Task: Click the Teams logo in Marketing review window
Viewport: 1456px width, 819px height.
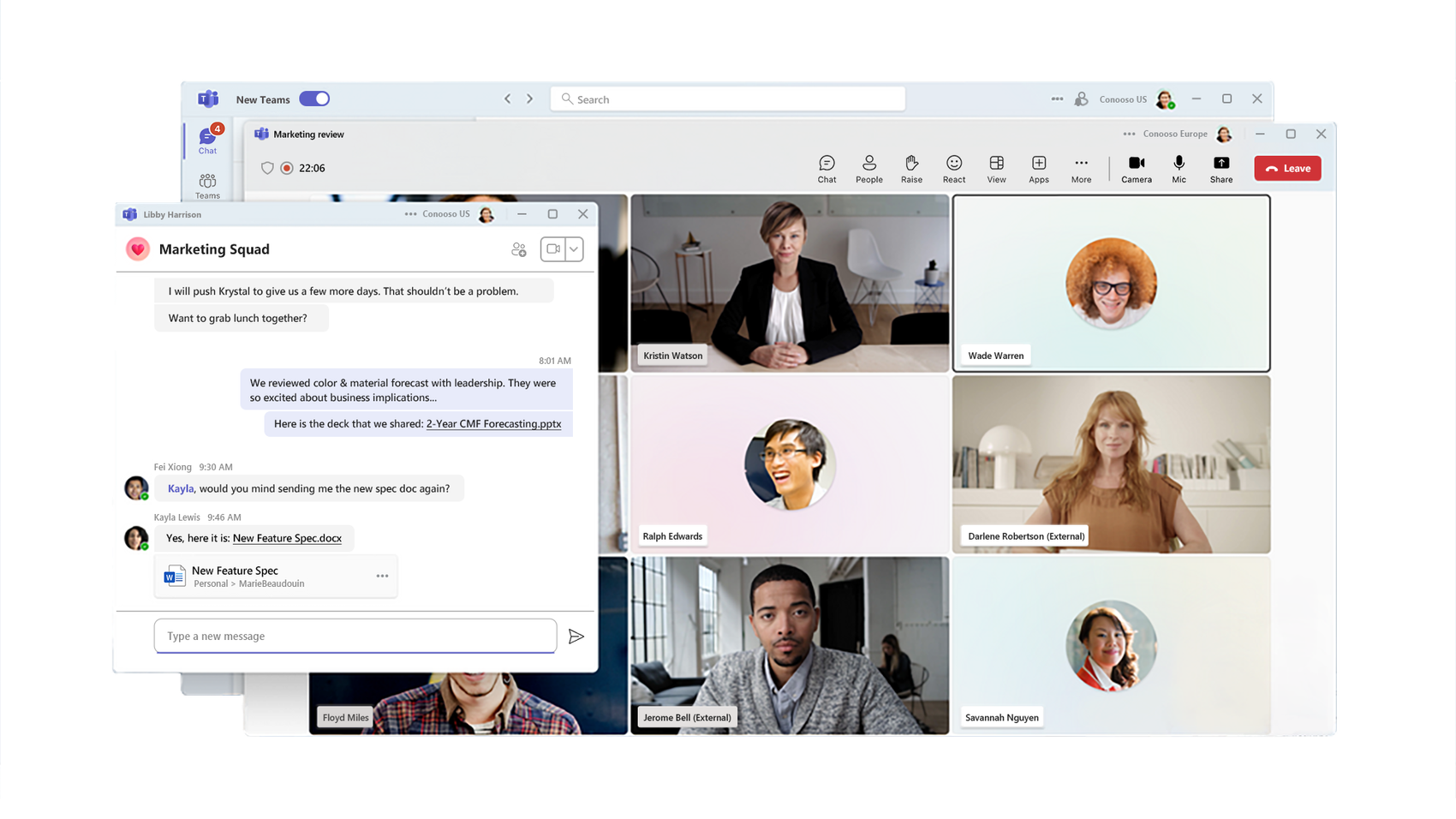Action: [261, 134]
